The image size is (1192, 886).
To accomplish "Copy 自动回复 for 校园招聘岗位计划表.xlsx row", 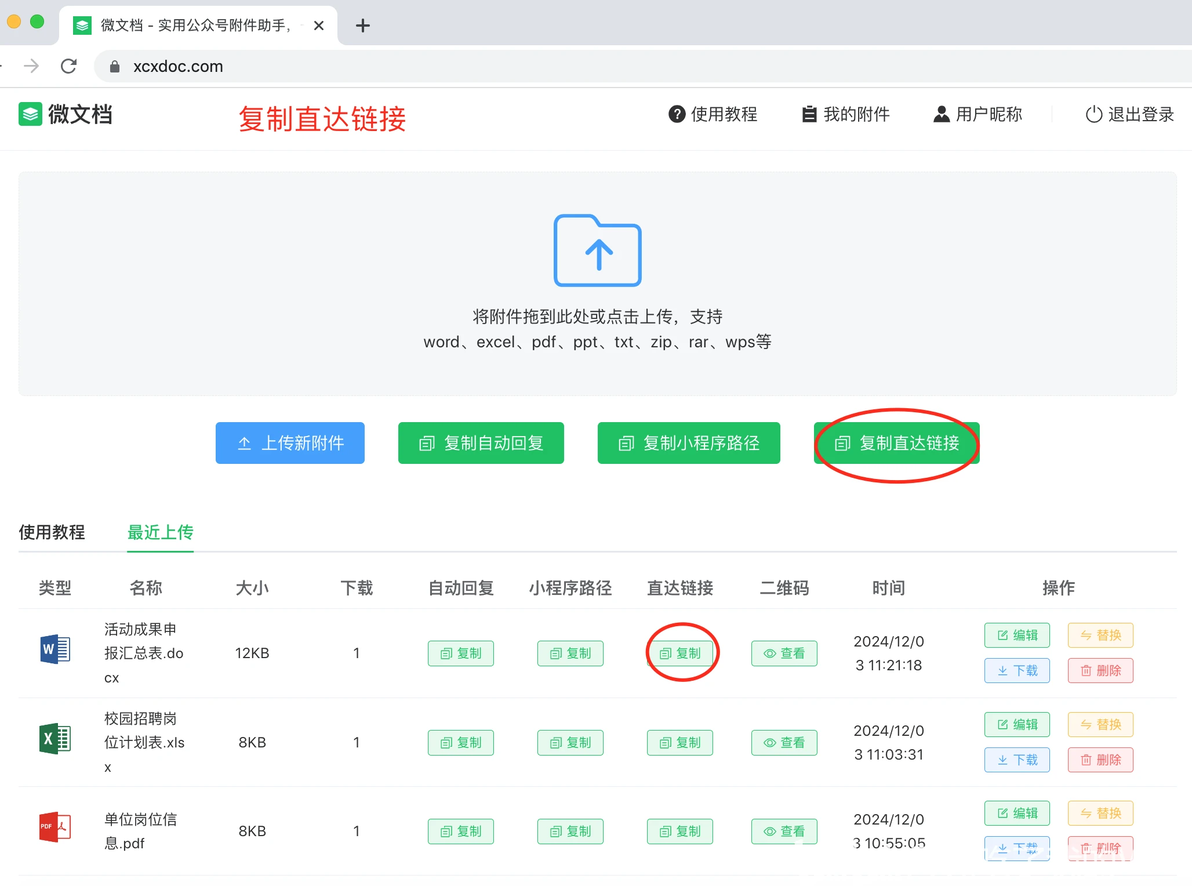I will click(461, 742).
